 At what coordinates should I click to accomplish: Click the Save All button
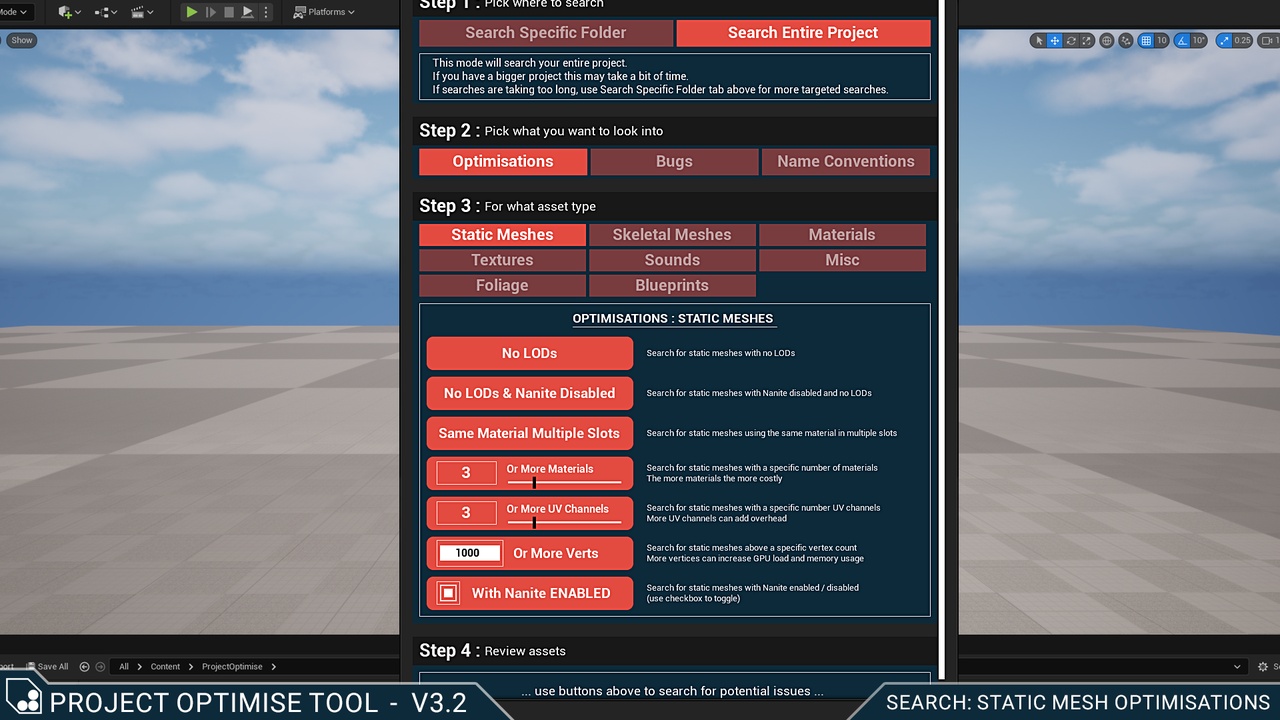48,667
